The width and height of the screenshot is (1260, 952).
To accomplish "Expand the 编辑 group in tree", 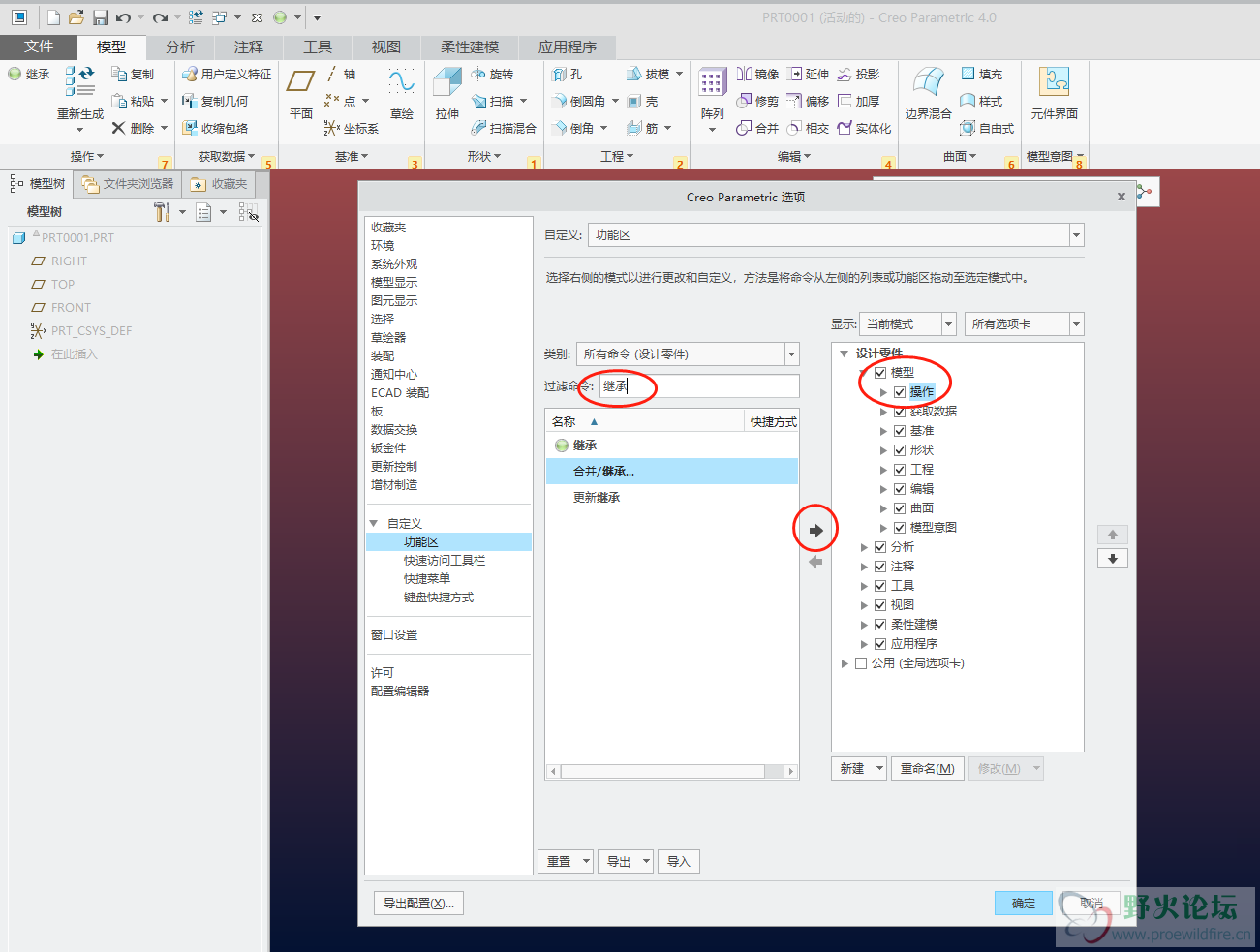I will tap(883, 489).
